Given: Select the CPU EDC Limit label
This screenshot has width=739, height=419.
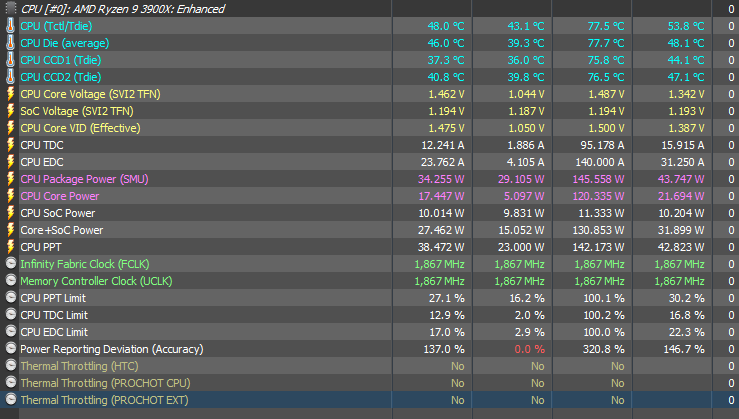Looking at the screenshot, I should (54, 332).
